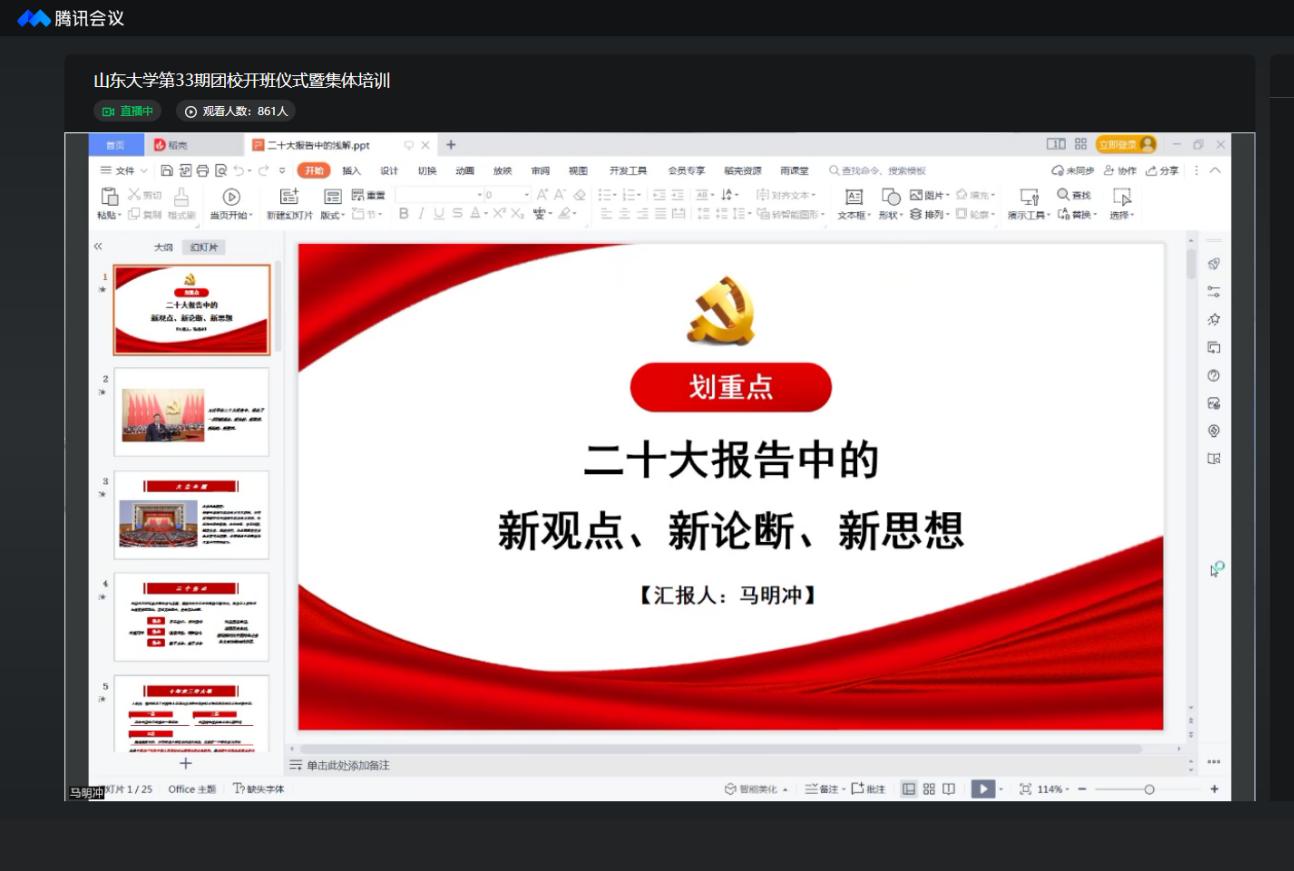Click the Shapes (形状) icon

click(890, 197)
